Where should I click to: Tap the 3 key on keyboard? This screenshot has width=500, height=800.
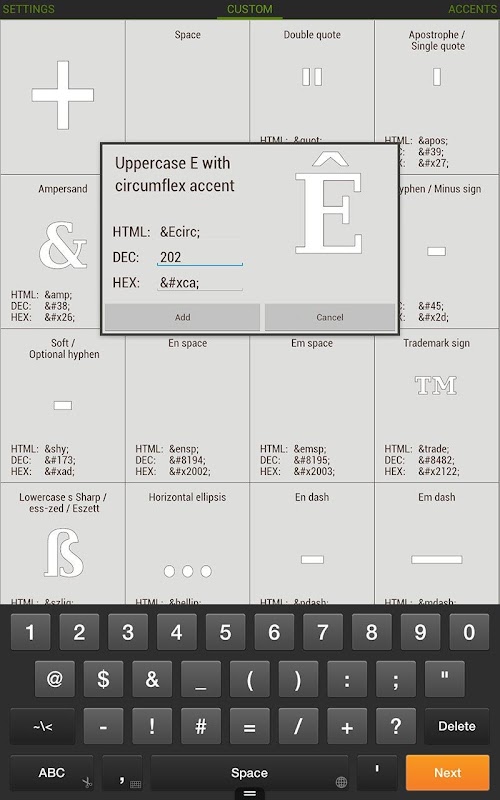point(128,632)
